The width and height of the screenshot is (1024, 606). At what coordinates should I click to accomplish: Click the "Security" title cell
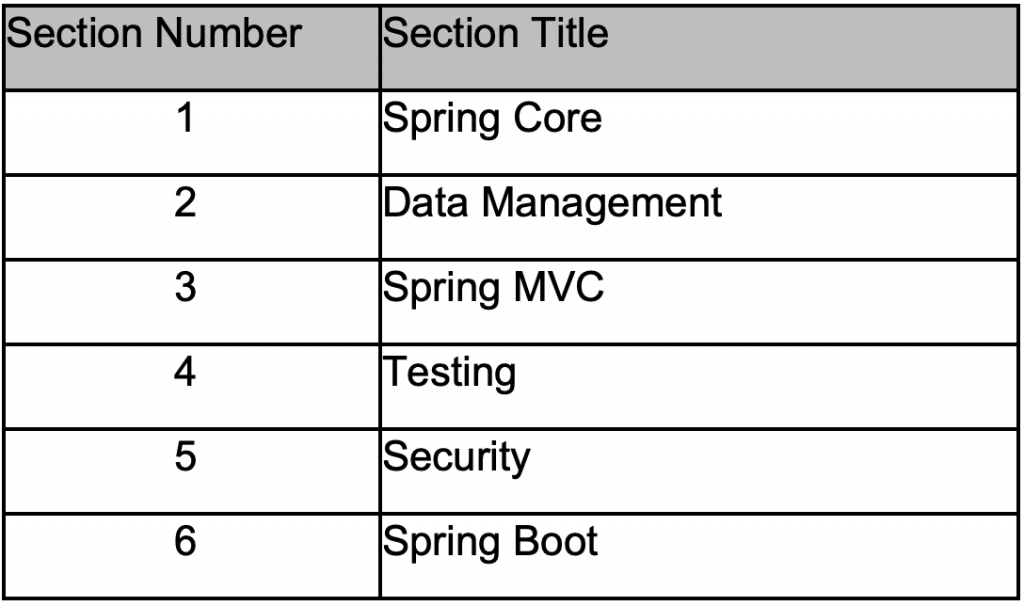coord(457,459)
